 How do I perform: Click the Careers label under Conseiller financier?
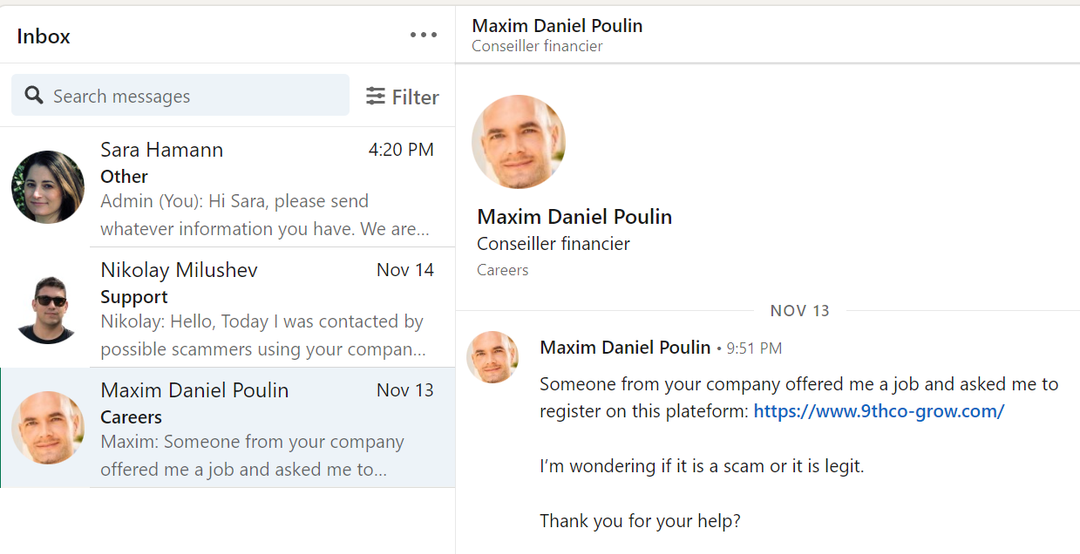[x=502, y=269]
